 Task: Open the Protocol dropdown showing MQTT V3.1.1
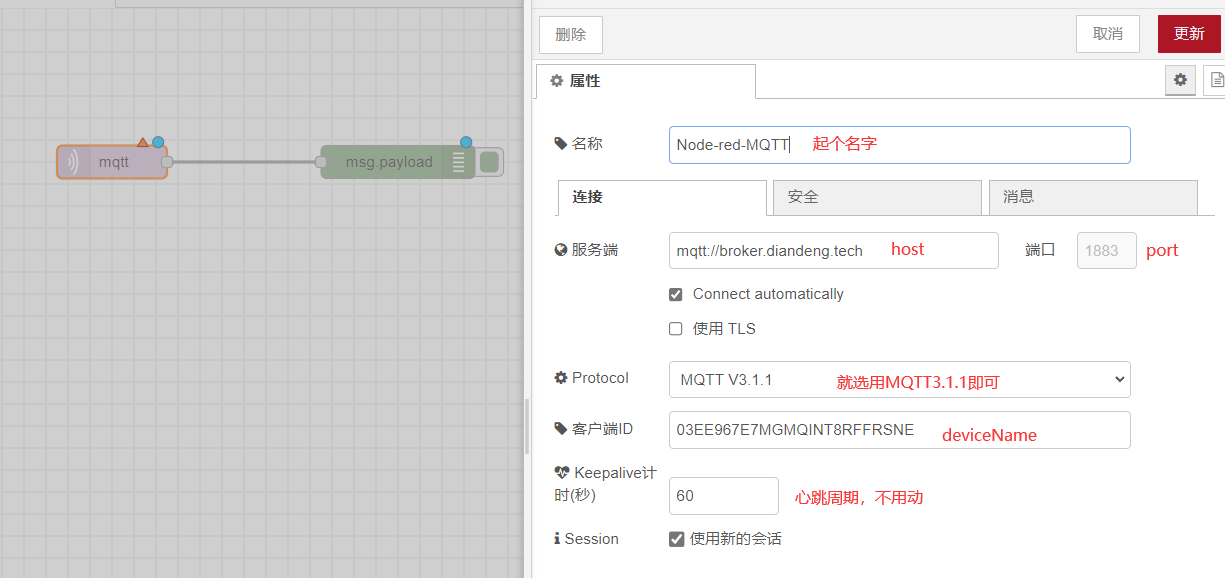pyautogui.click(x=899, y=379)
